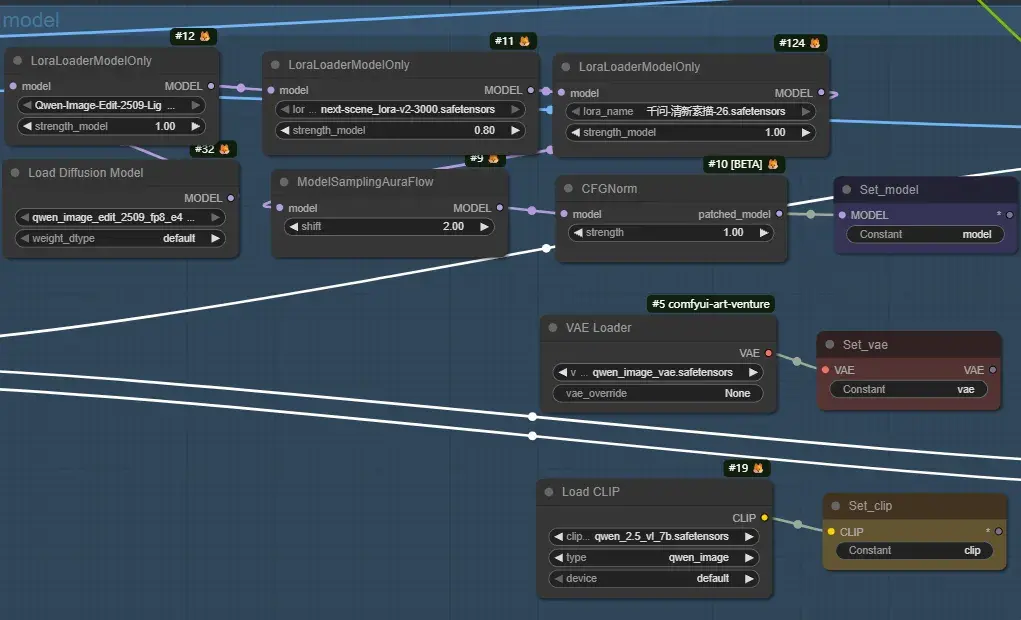Click the #124 node badge

coord(800,43)
